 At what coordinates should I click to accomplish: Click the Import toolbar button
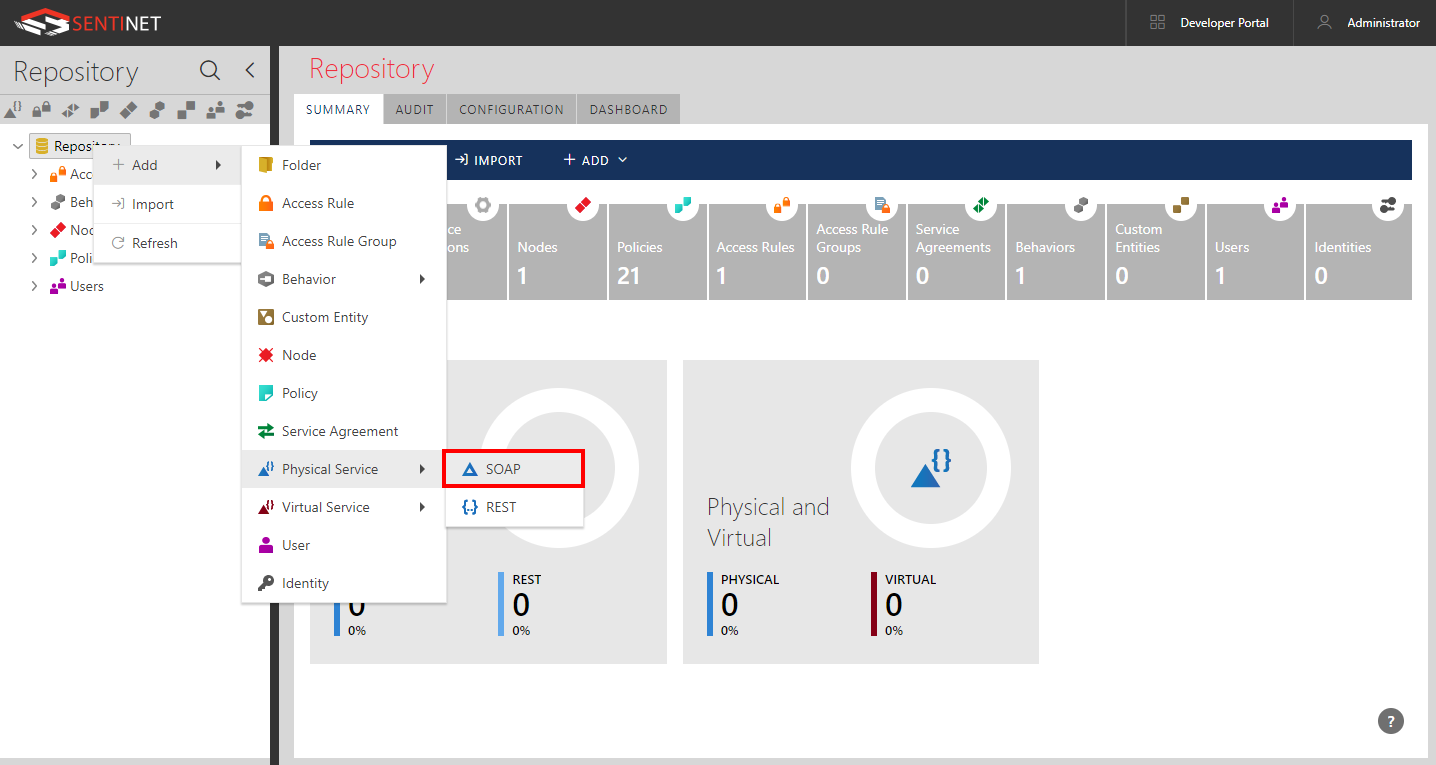coord(489,160)
